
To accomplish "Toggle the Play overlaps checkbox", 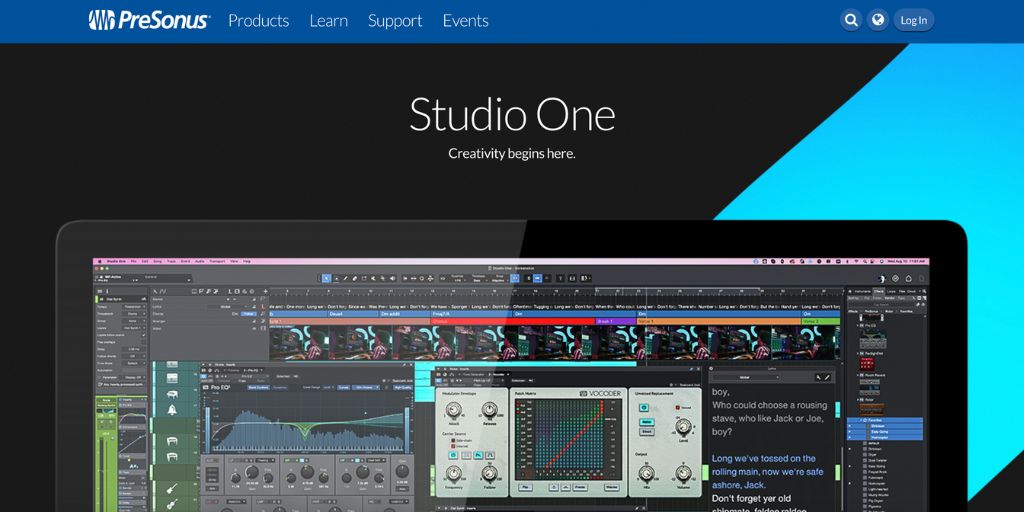I will coord(144,342).
